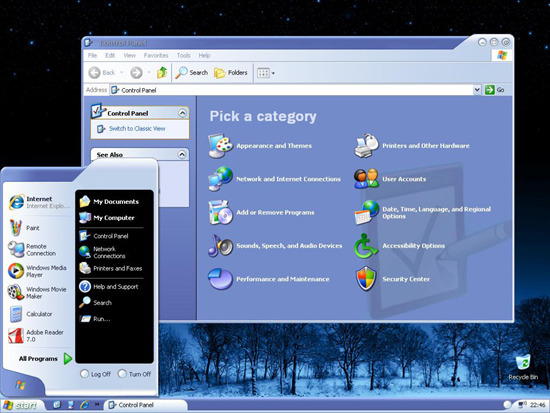Open Help and Support in Start menu

pos(109,287)
